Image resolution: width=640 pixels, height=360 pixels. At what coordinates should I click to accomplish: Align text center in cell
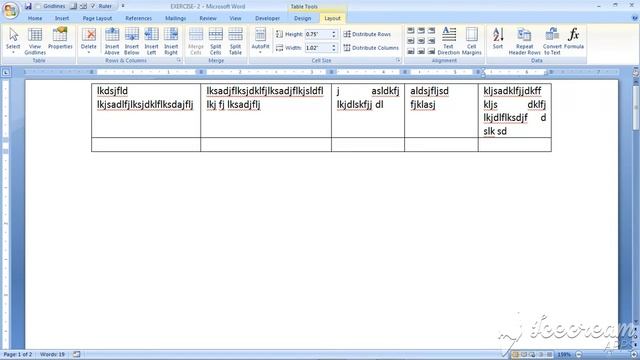coord(421,41)
